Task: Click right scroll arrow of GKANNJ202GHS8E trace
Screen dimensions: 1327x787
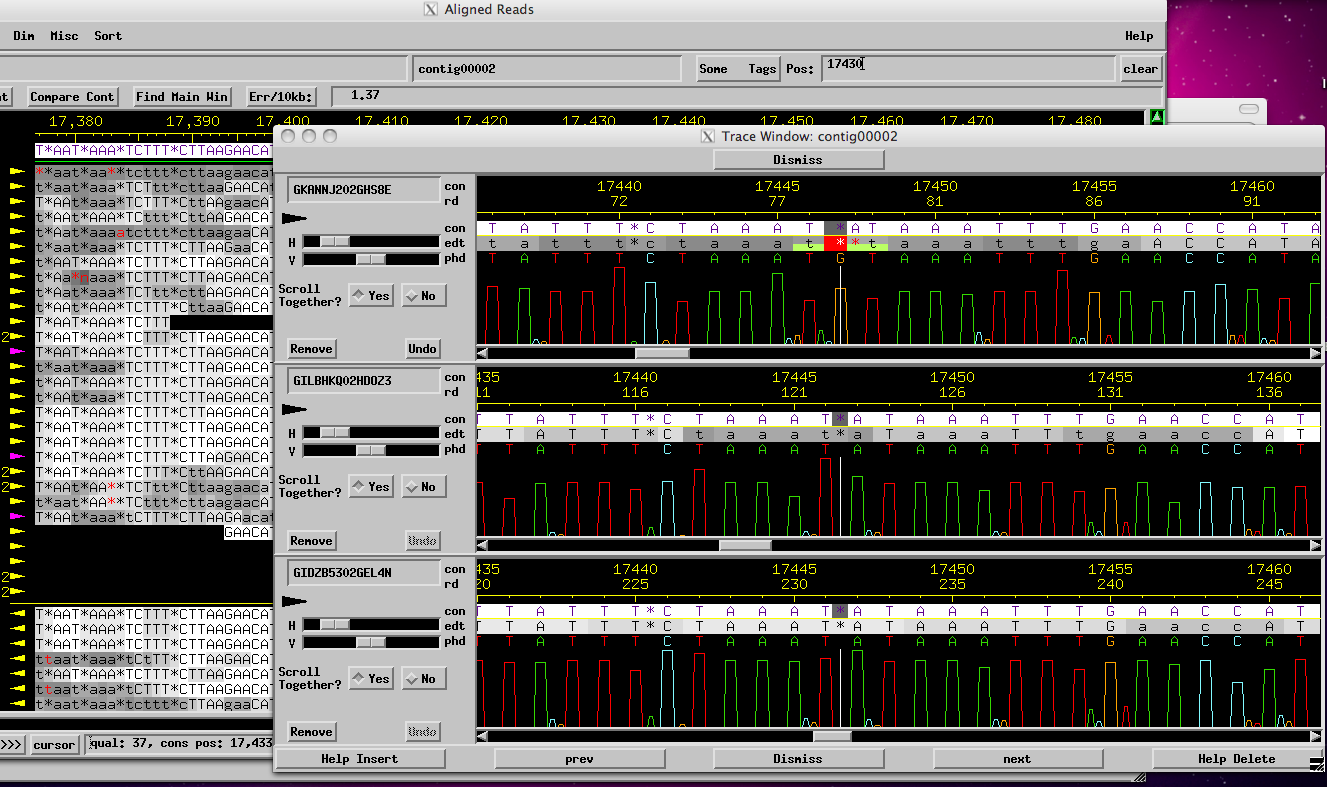Action: tap(1315, 353)
